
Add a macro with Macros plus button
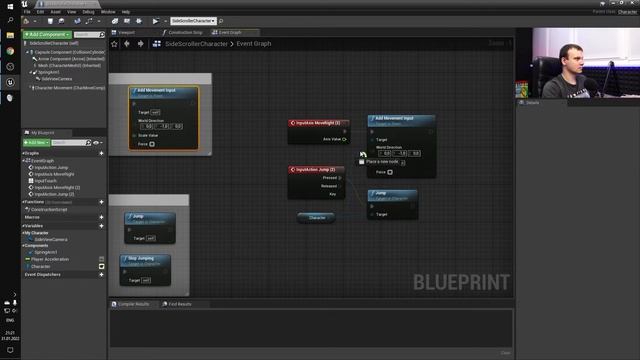click(101, 217)
